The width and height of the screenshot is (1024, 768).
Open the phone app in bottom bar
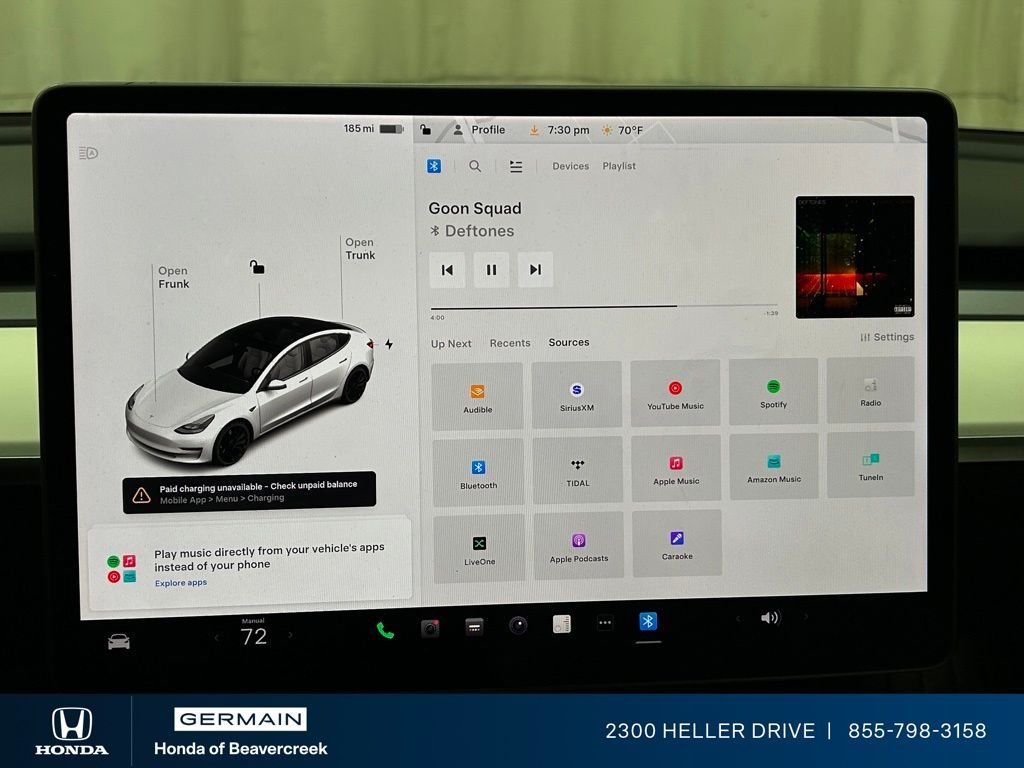pyautogui.click(x=385, y=629)
